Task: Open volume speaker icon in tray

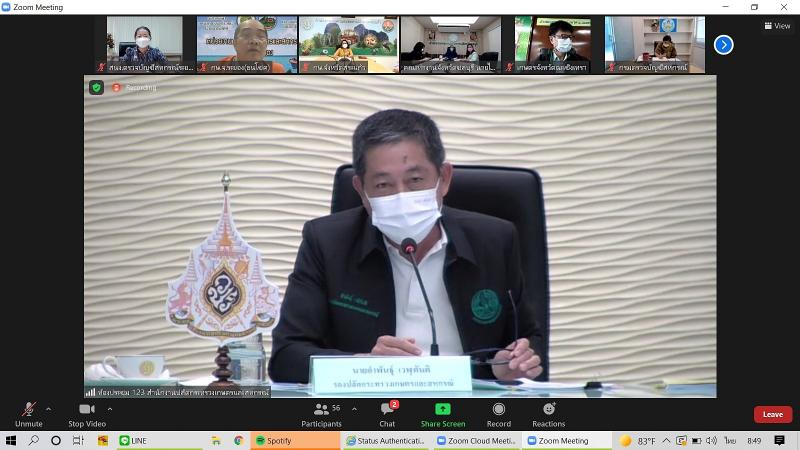Action: click(x=712, y=441)
